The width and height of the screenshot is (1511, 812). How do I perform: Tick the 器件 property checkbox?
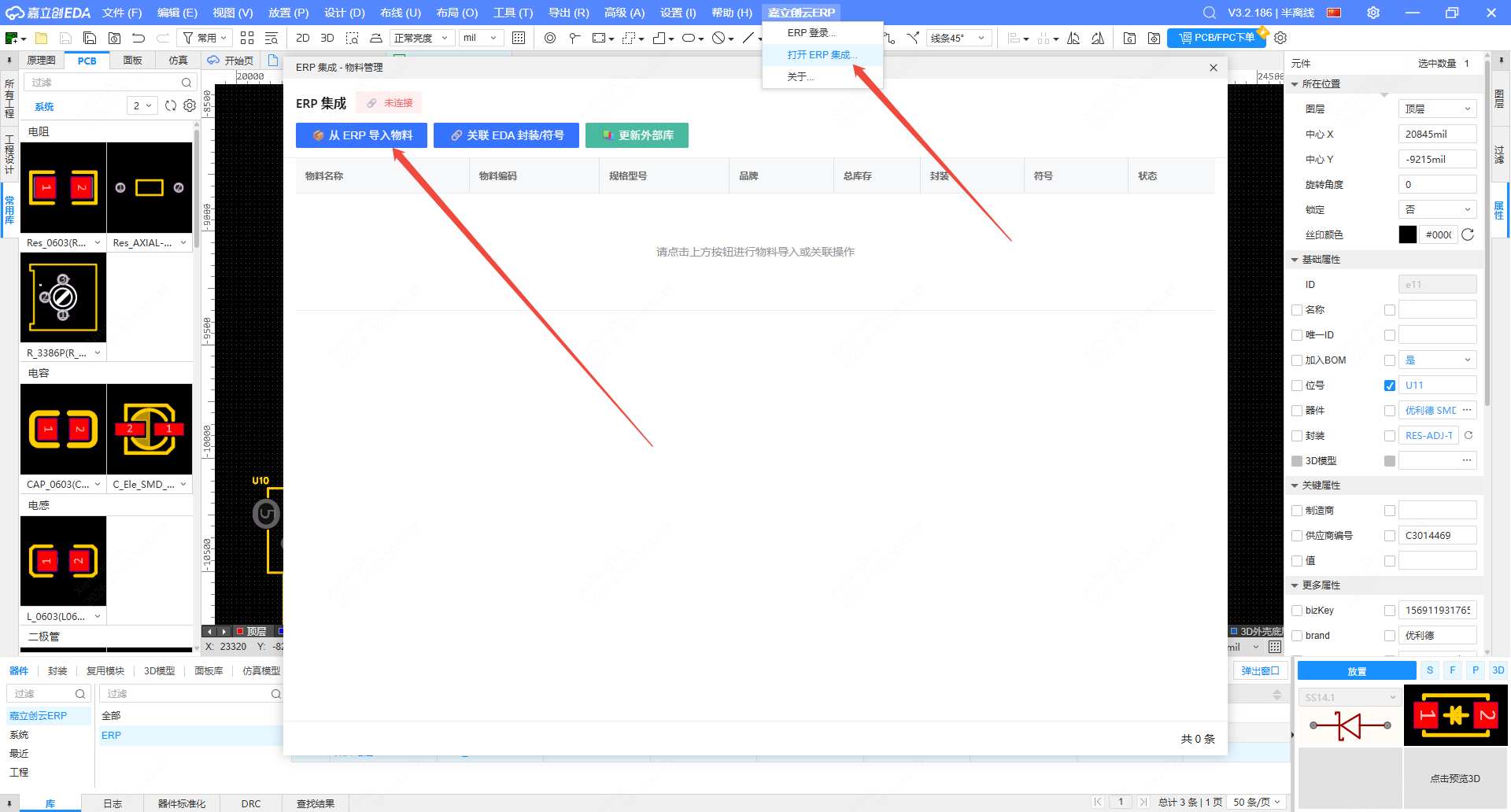coord(1297,411)
